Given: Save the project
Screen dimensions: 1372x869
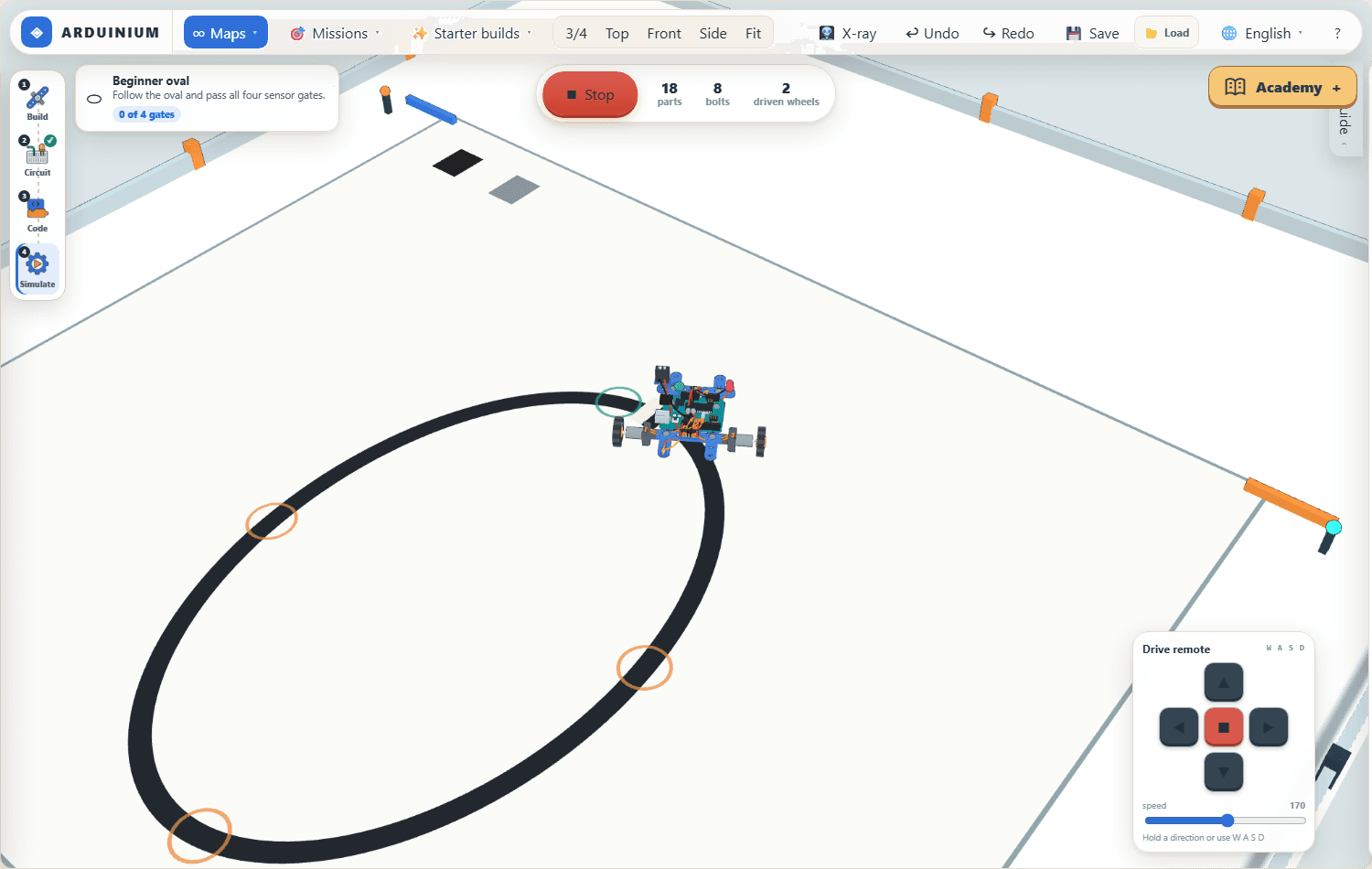Looking at the screenshot, I should pyautogui.click(x=1093, y=33).
